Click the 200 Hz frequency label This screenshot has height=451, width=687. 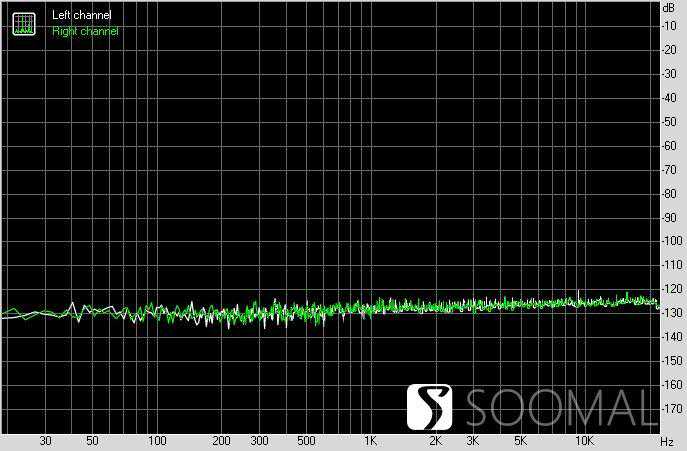pyautogui.click(x=221, y=441)
